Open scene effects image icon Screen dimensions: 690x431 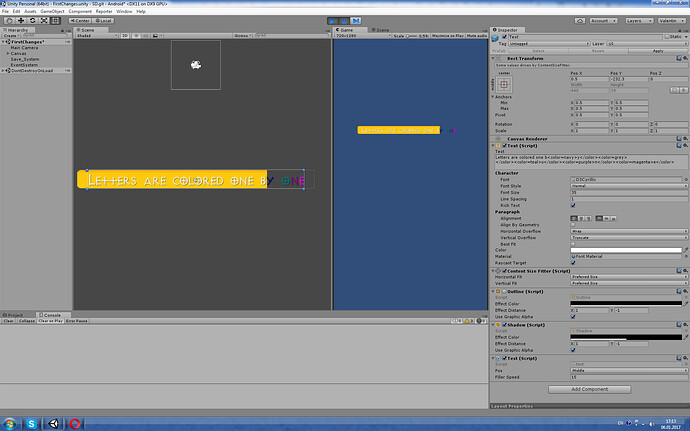click(x=155, y=36)
